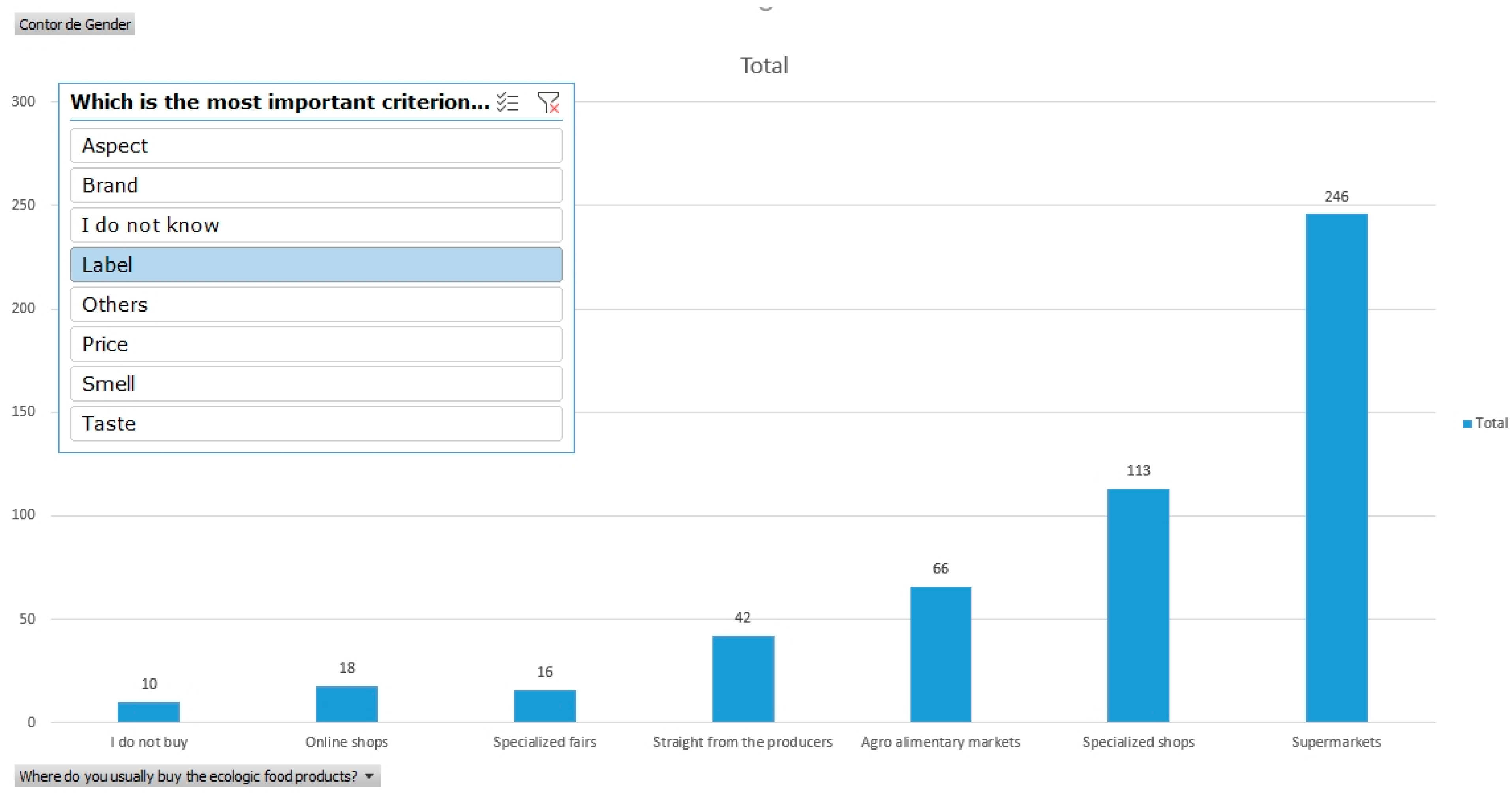Choose 'I do not know' slicer option
Screen dimensions: 1512x793
click(x=316, y=225)
